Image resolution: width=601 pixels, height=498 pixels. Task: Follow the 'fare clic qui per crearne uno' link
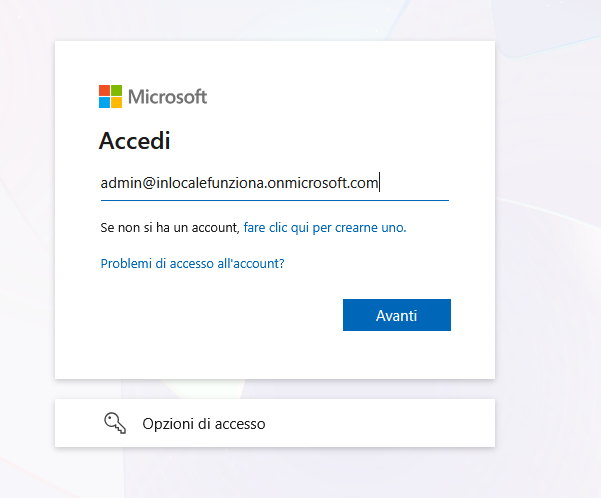tap(325, 227)
